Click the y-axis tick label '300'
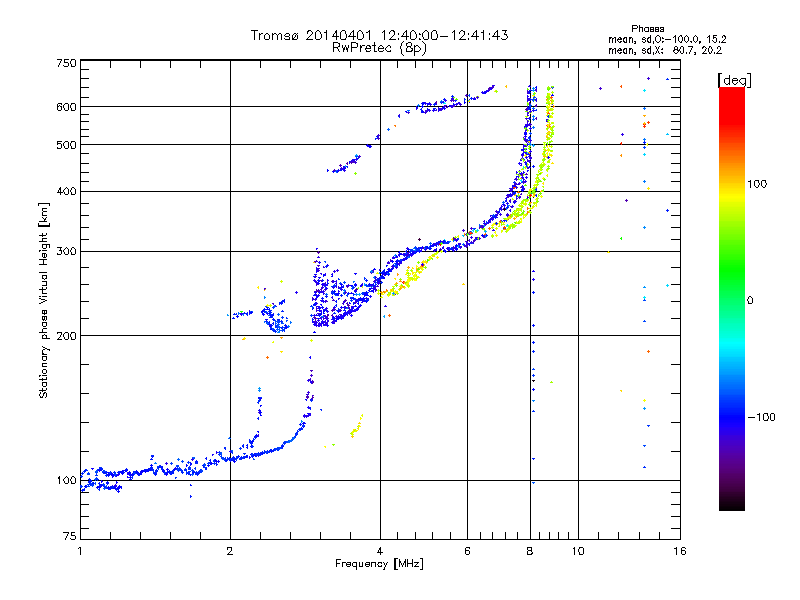Viewport: 800px width, 600px height. click(x=66, y=251)
